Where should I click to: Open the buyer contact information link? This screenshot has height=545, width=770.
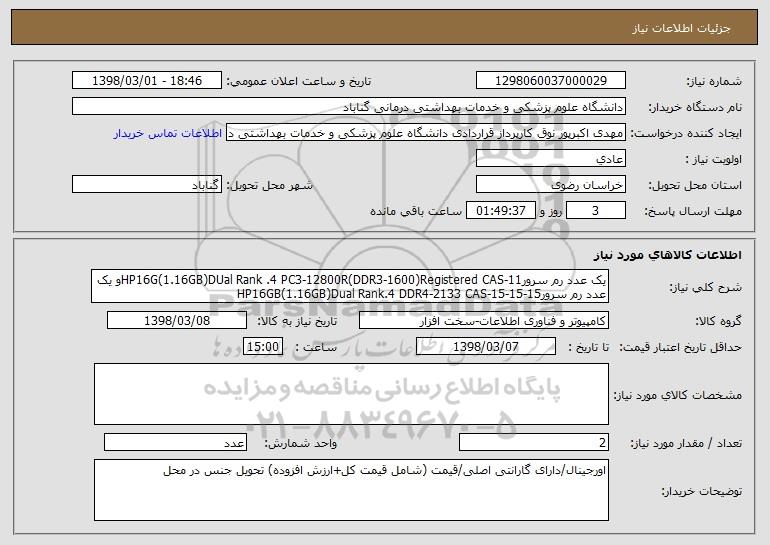[x=168, y=134]
